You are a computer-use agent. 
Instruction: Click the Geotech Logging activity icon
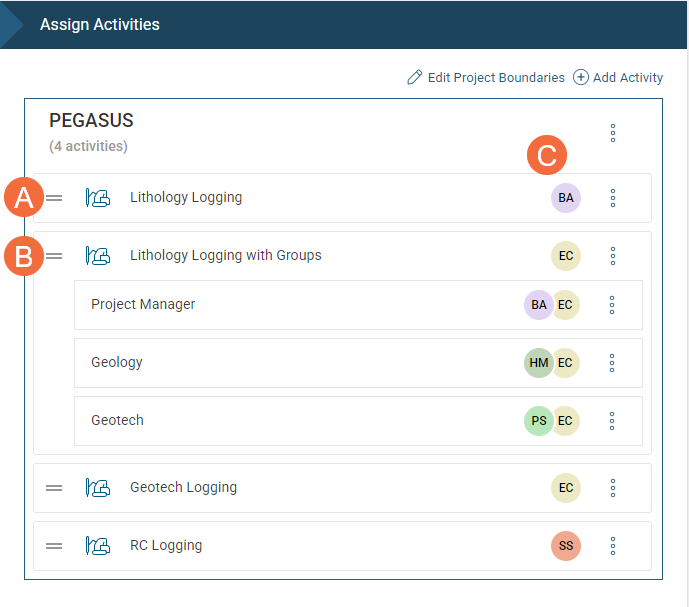(97, 488)
